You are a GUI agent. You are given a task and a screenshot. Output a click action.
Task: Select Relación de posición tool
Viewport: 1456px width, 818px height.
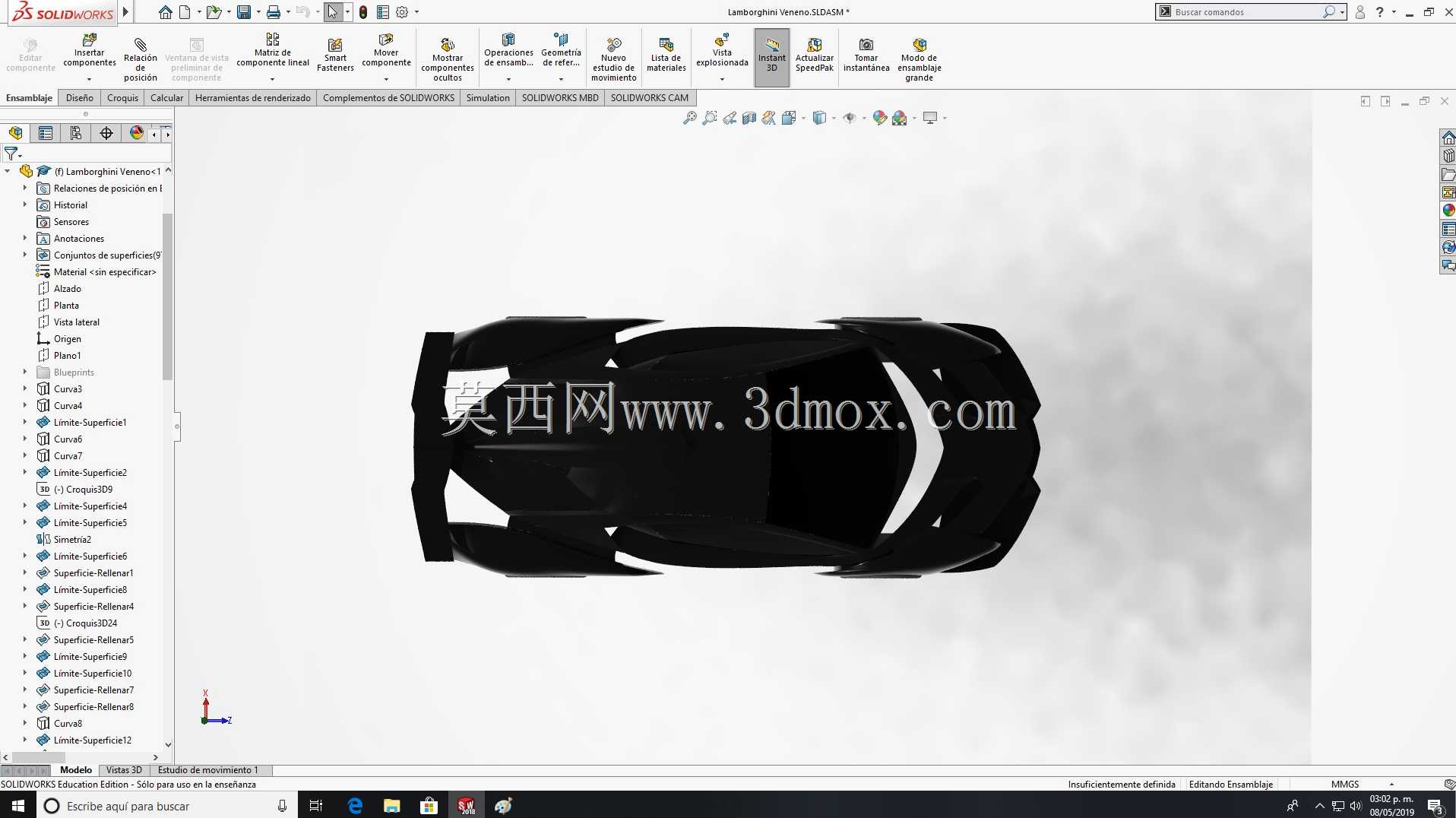141,58
